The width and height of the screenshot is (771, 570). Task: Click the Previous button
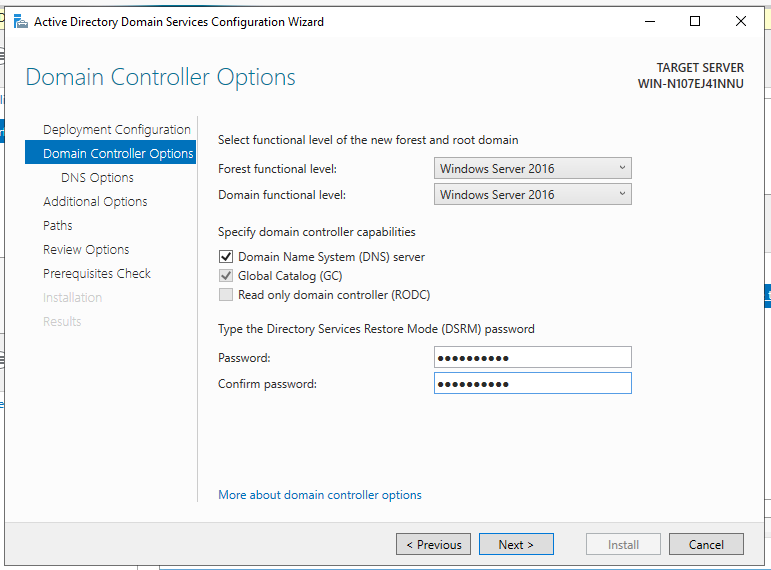pyautogui.click(x=434, y=545)
